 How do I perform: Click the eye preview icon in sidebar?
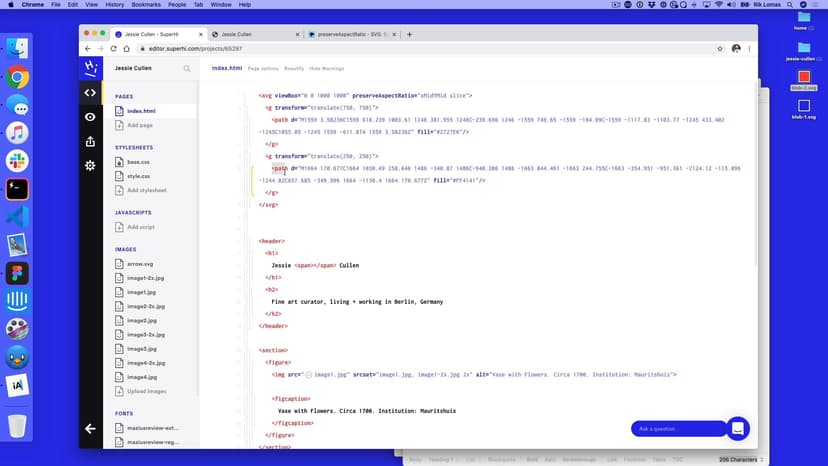(x=90, y=117)
